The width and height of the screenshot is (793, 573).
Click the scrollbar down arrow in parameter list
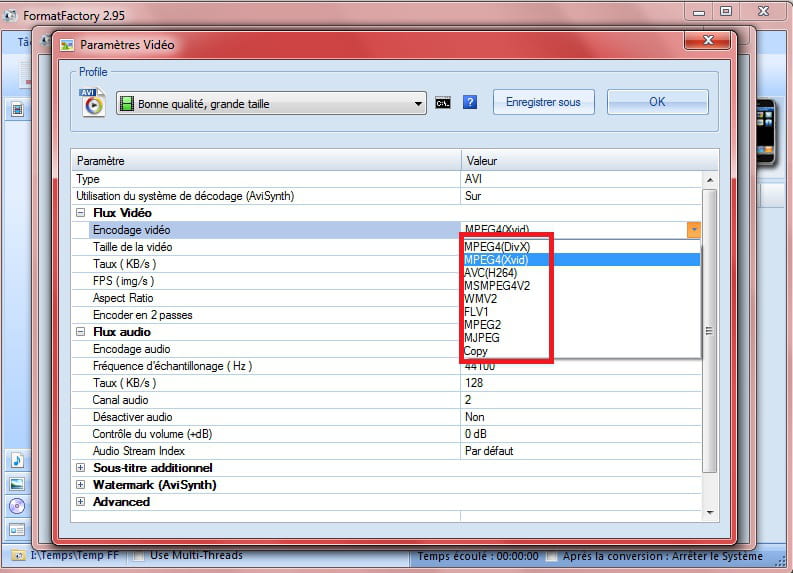[710, 513]
